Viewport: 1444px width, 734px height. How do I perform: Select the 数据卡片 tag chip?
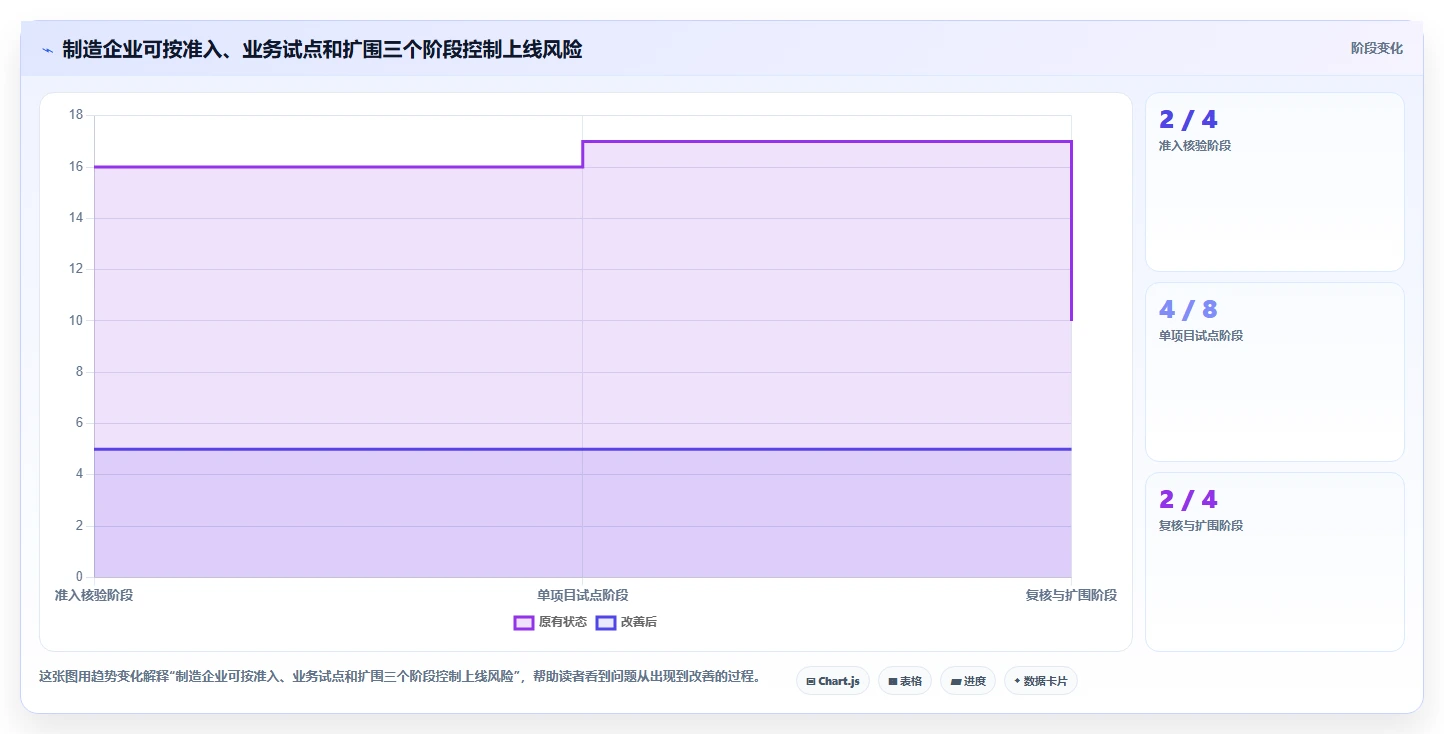(x=1041, y=681)
